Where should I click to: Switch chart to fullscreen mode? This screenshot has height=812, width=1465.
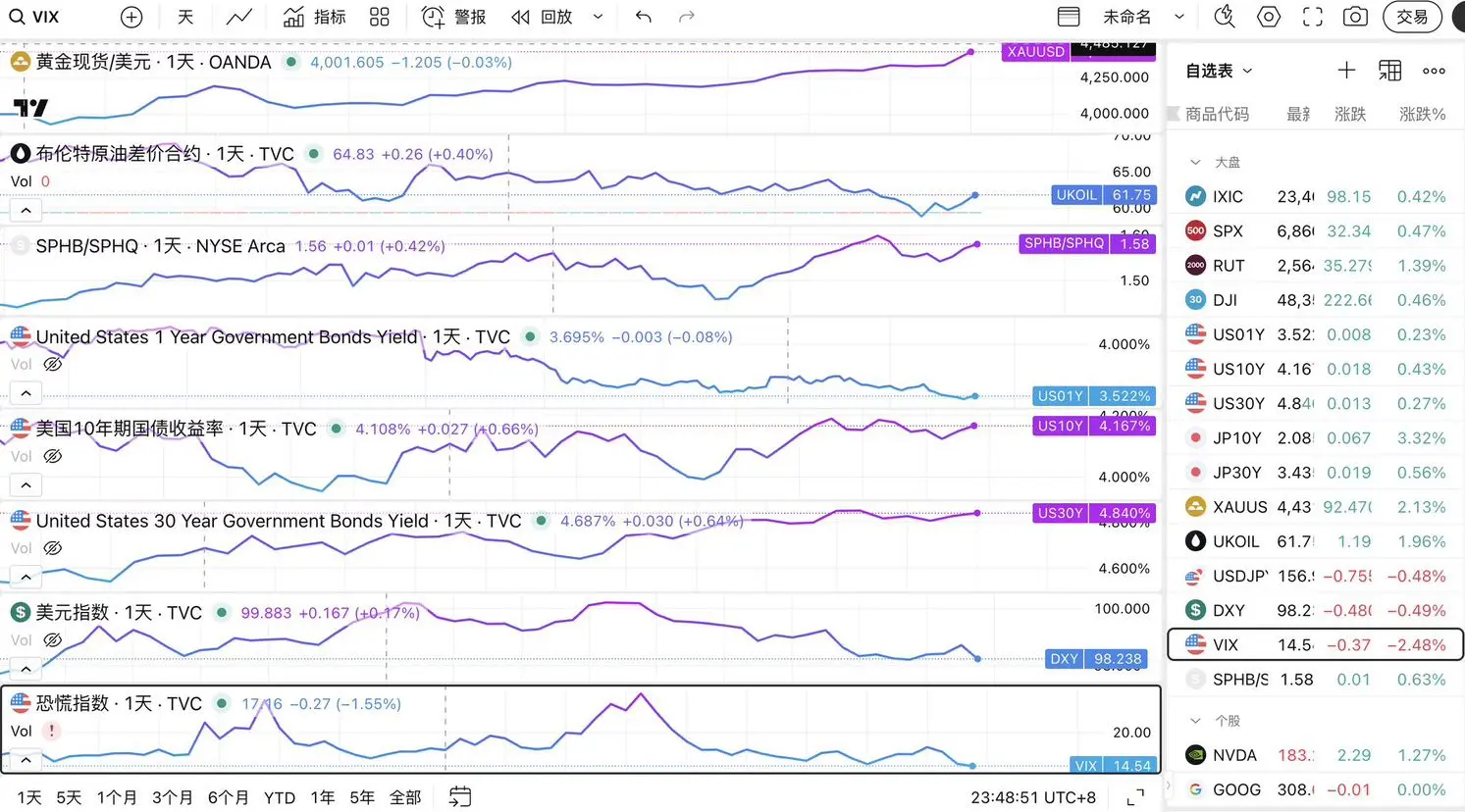(x=1313, y=17)
